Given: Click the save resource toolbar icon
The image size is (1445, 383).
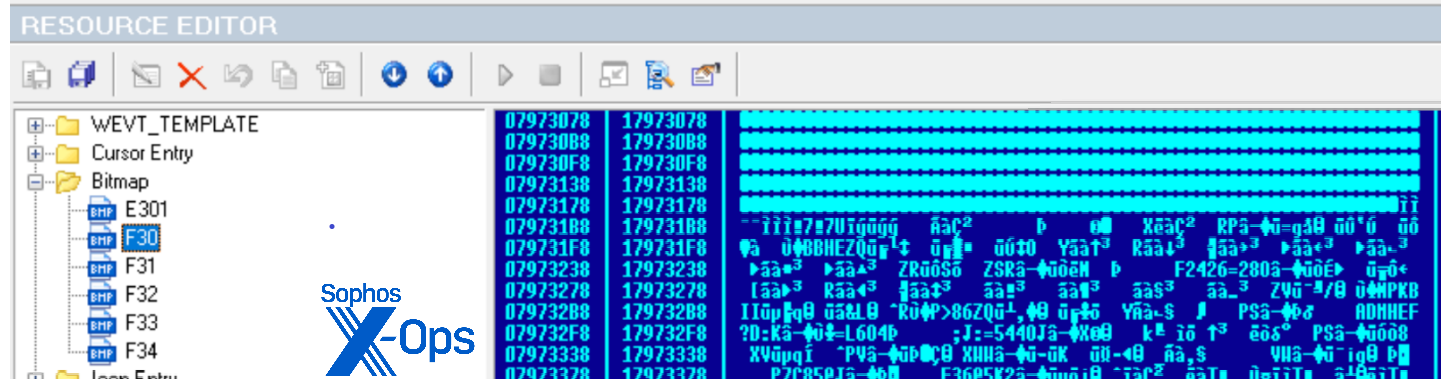Looking at the screenshot, I should pos(37,75).
